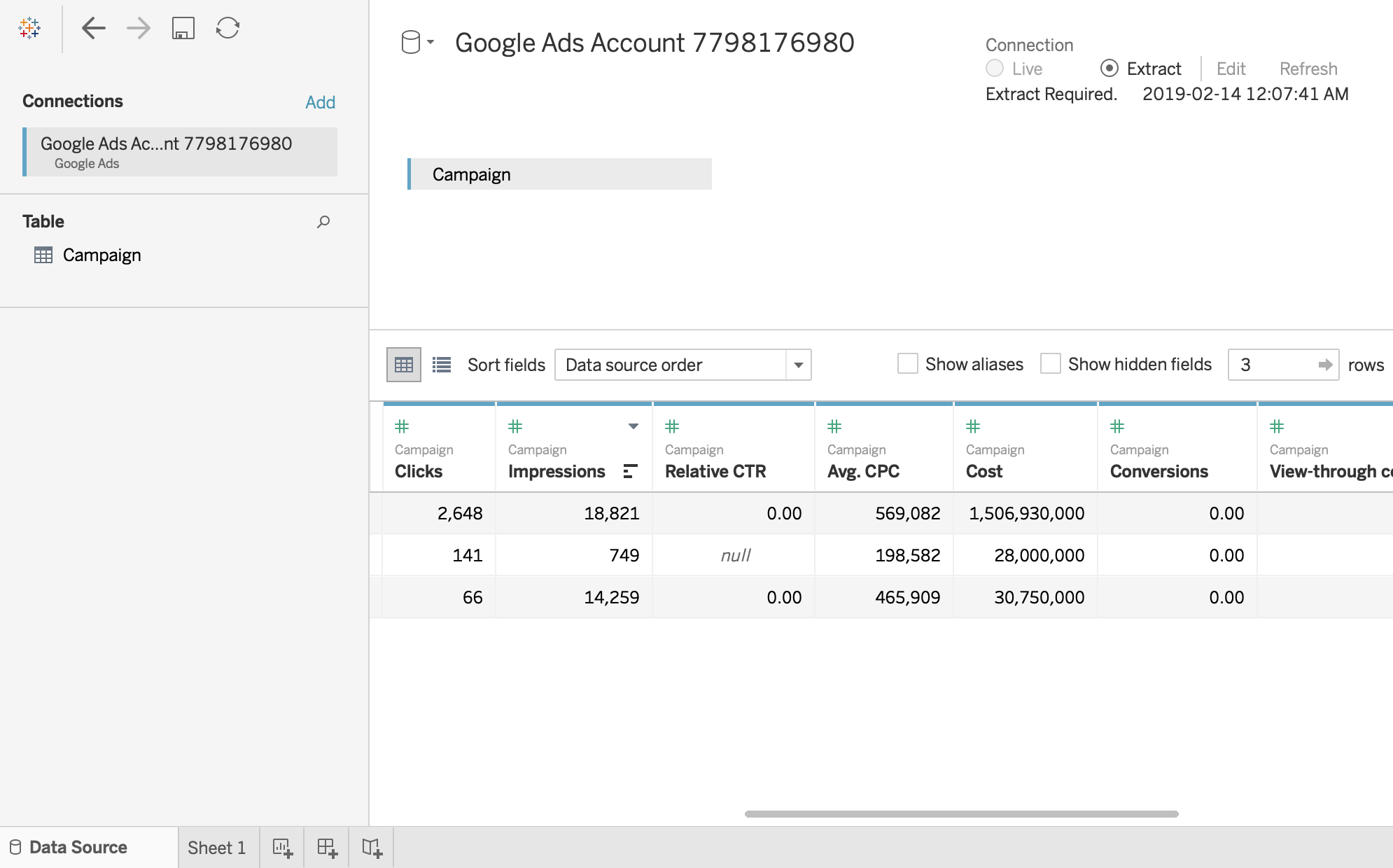Screen dimensions: 1393x868
Task: Click the save icon in toolbar
Action: [x=183, y=28]
